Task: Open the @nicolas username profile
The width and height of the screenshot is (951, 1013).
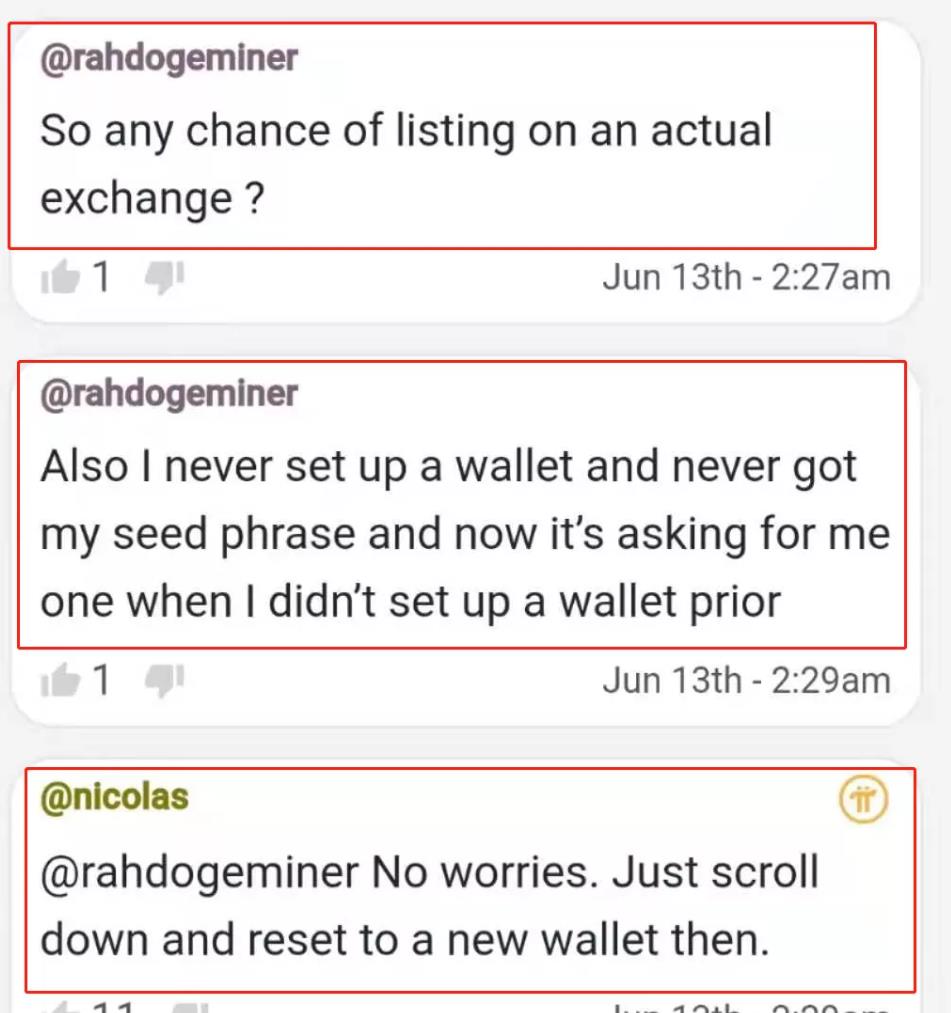Action: coord(114,797)
